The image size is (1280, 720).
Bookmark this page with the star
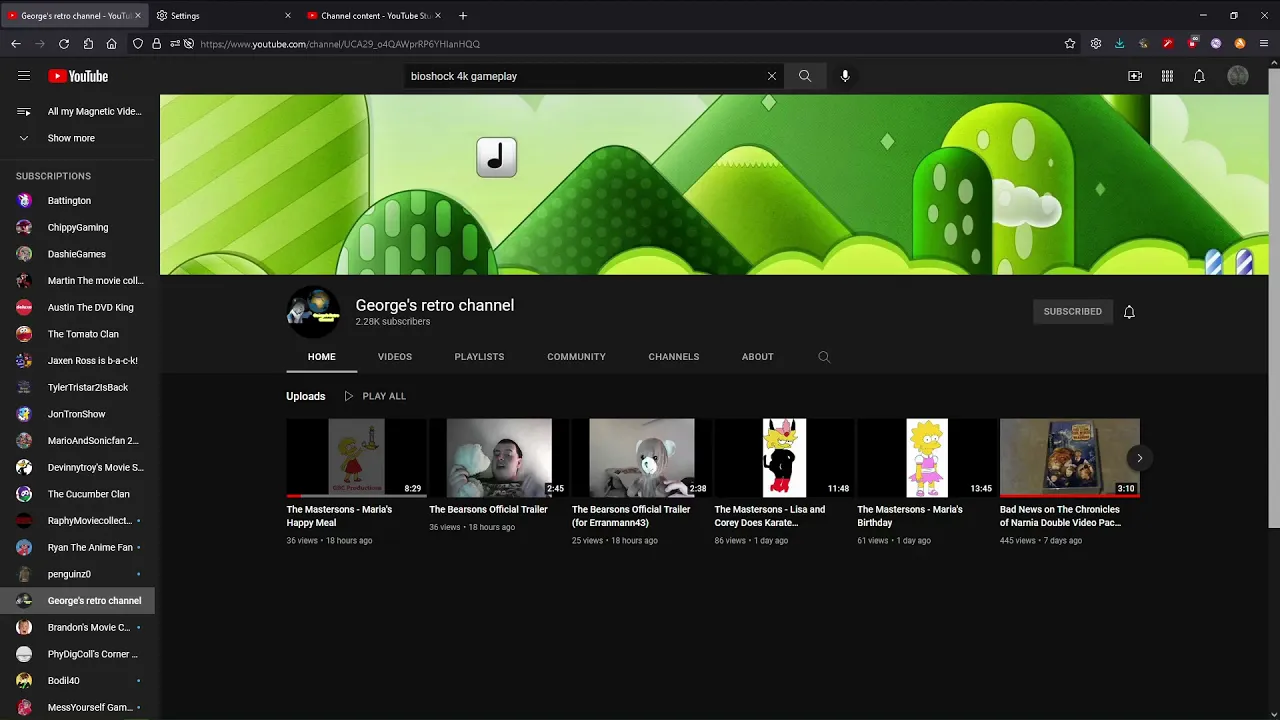tap(1070, 44)
